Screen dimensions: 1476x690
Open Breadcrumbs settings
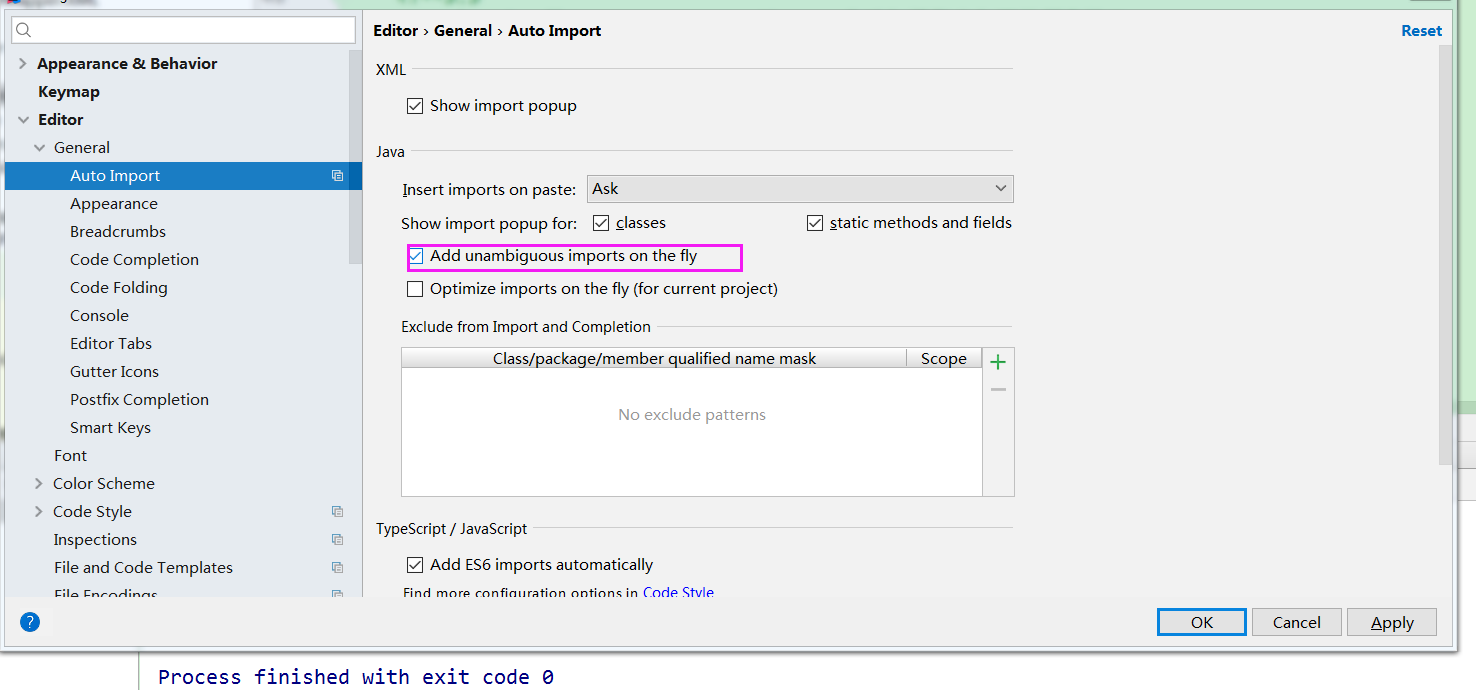(x=118, y=232)
